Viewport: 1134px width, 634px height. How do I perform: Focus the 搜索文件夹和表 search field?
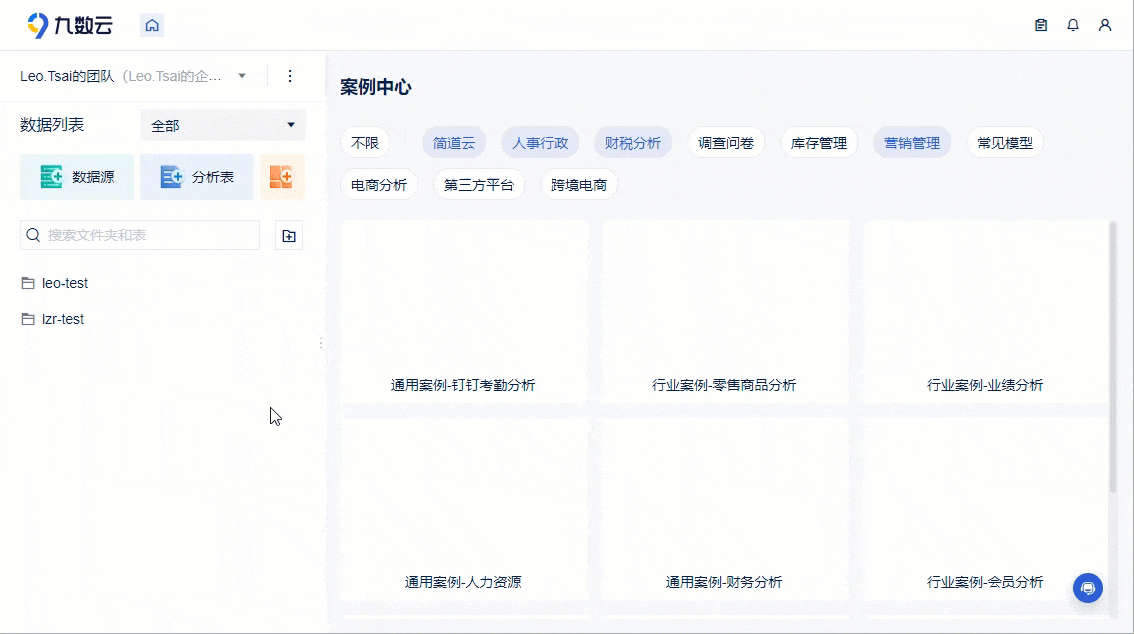click(140, 235)
